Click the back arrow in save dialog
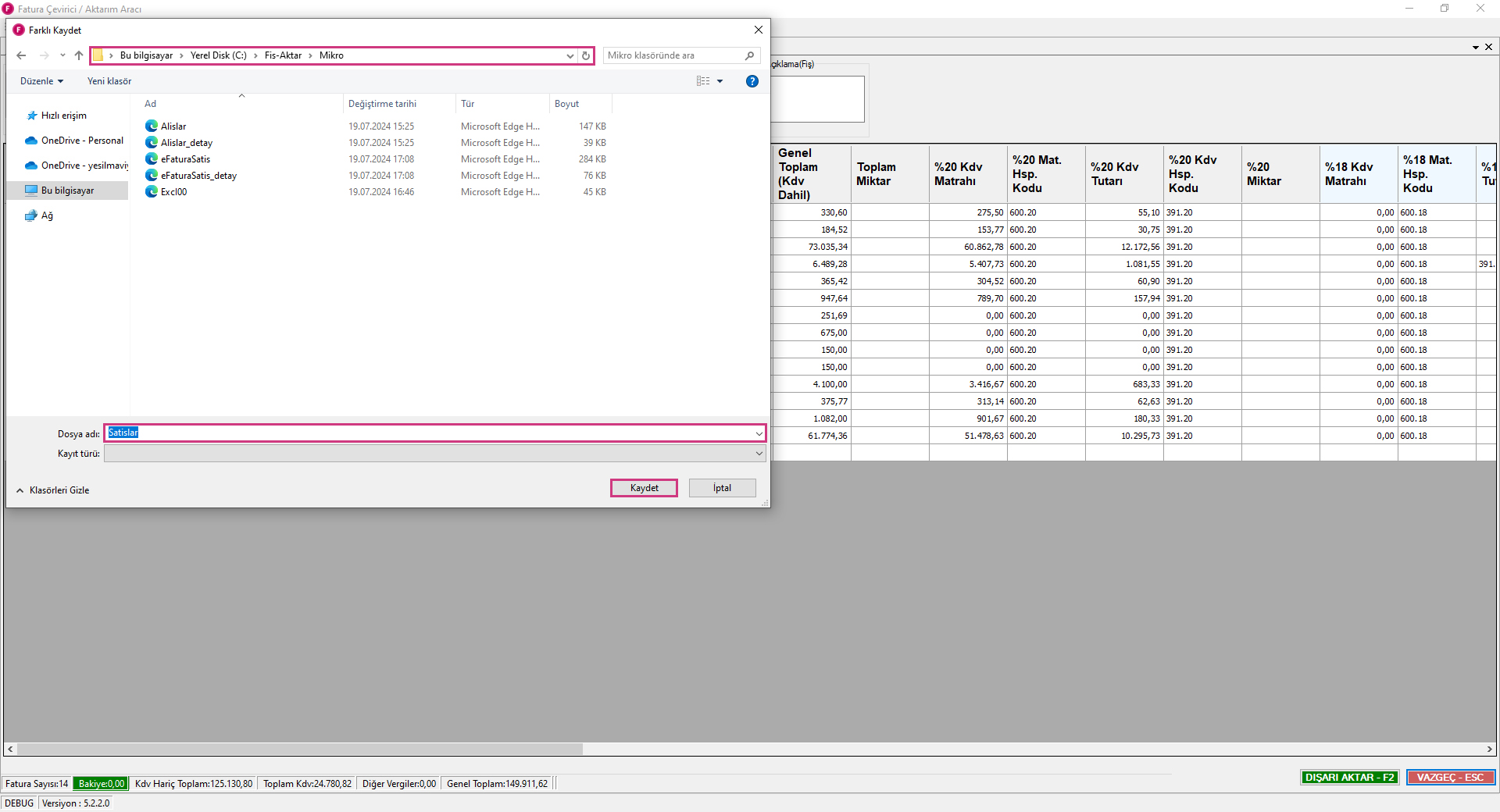The width and height of the screenshot is (1500, 812). [x=21, y=55]
